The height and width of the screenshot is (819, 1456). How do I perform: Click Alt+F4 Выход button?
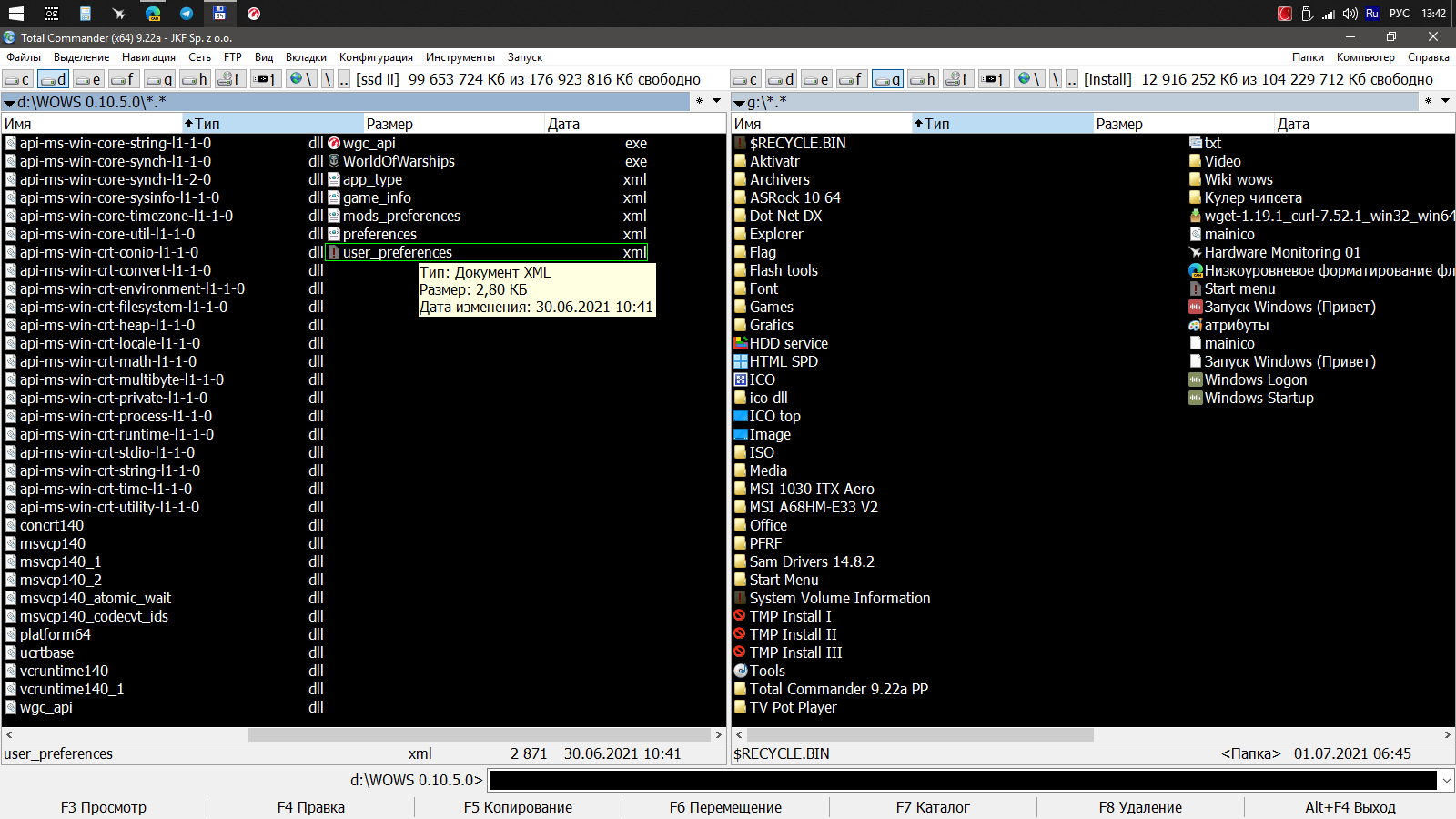tap(1350, 807)
